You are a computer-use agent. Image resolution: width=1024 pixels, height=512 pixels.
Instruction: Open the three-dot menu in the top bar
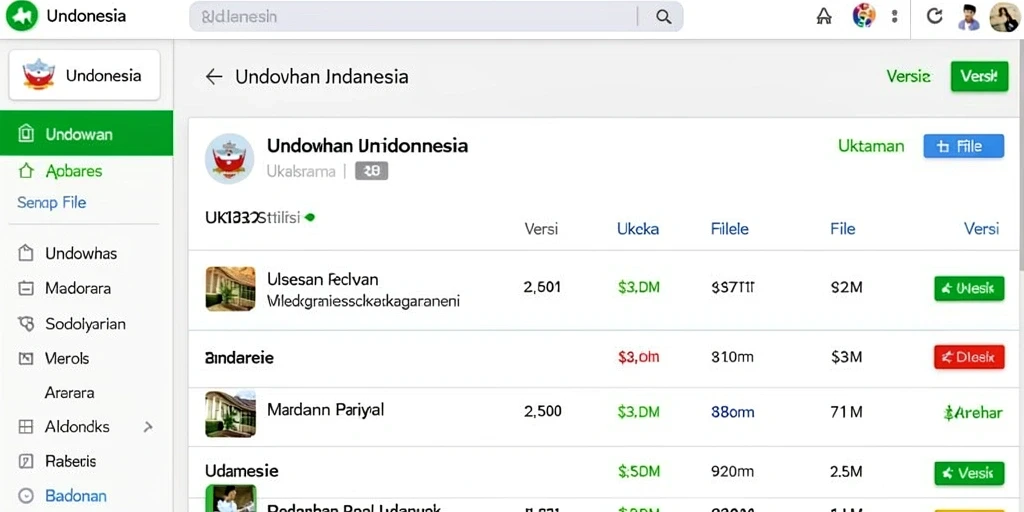click(x=895, y=16)
